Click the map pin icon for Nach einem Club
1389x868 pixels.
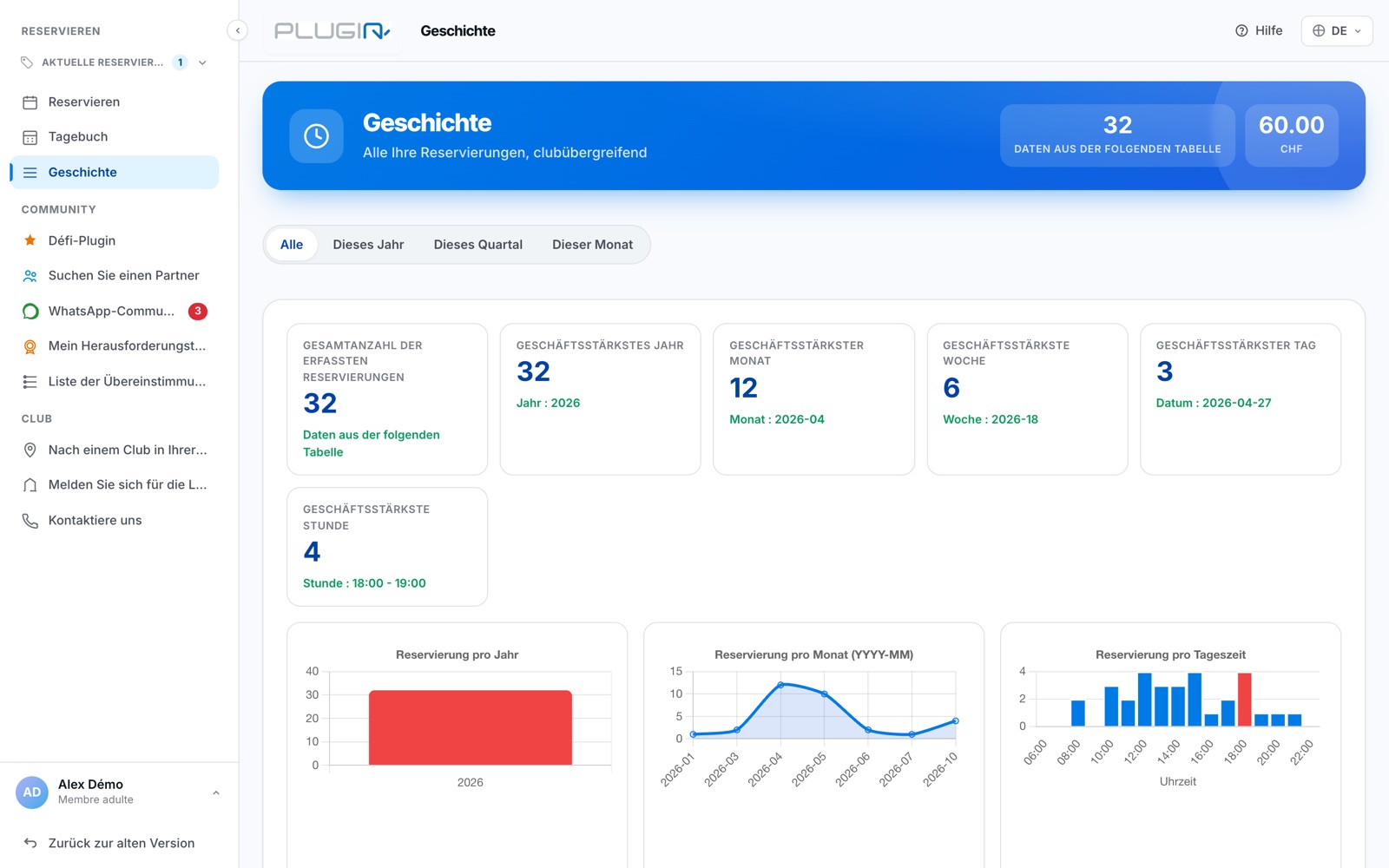(30, 450)
